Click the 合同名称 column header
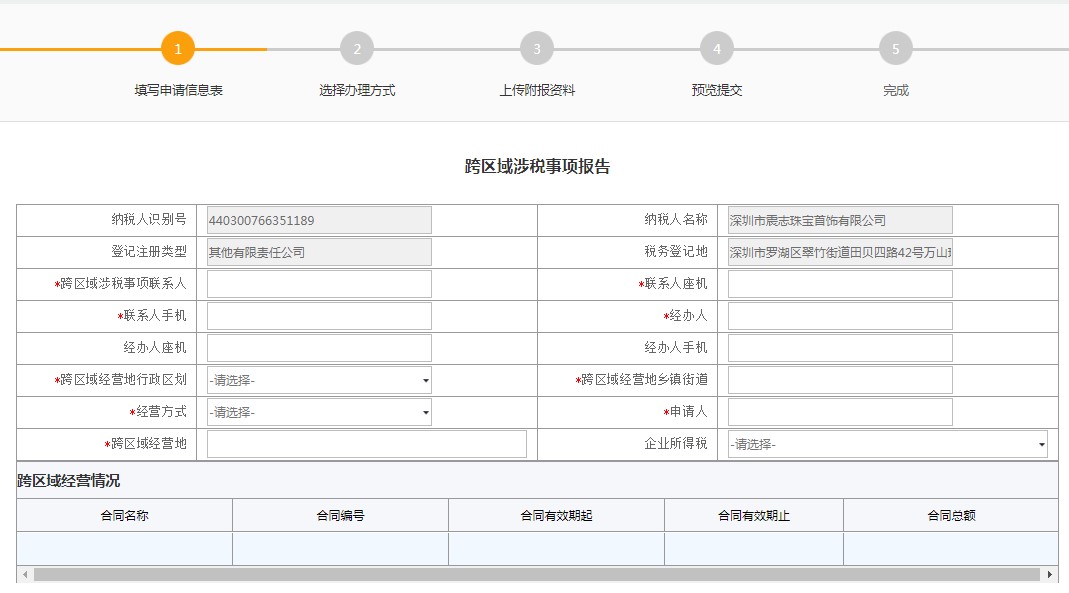This screenshot has height=593, width=1069. pos(124,516)
